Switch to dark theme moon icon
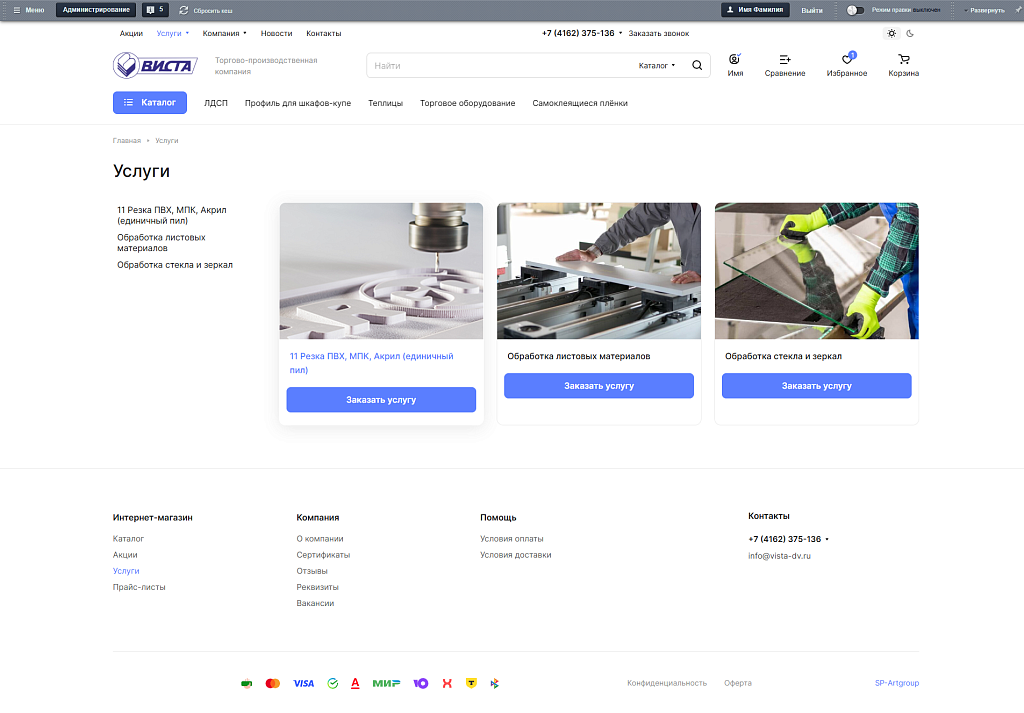 click(911, 33)
